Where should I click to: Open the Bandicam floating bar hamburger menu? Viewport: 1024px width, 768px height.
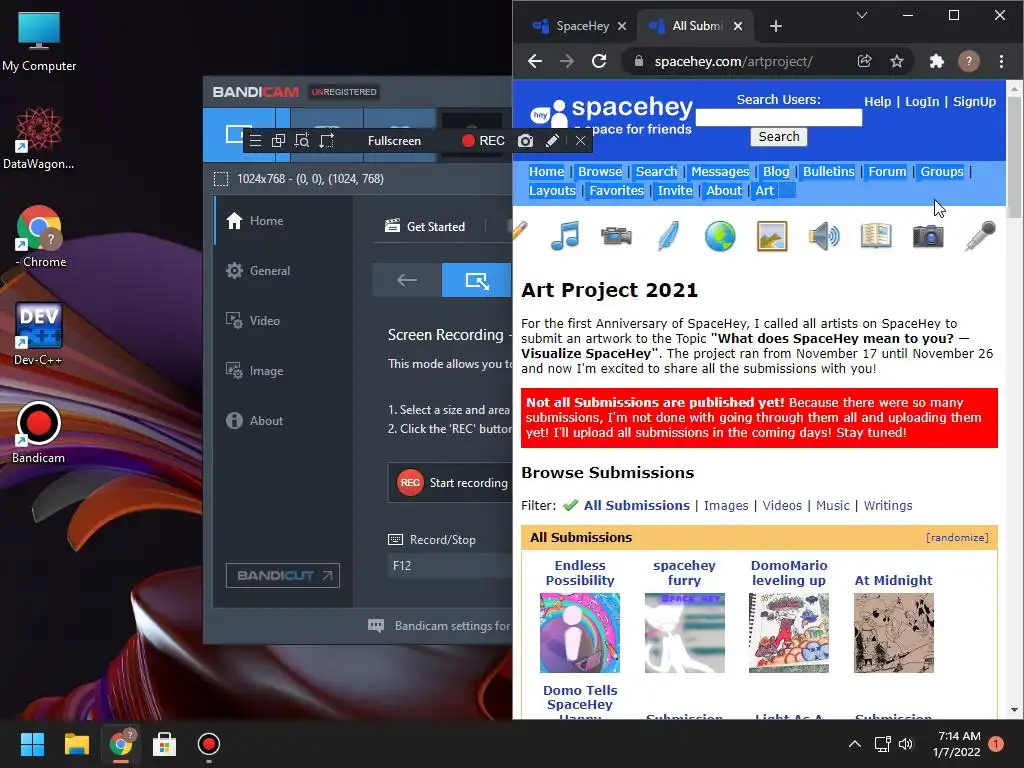click(x=255, y=140)
